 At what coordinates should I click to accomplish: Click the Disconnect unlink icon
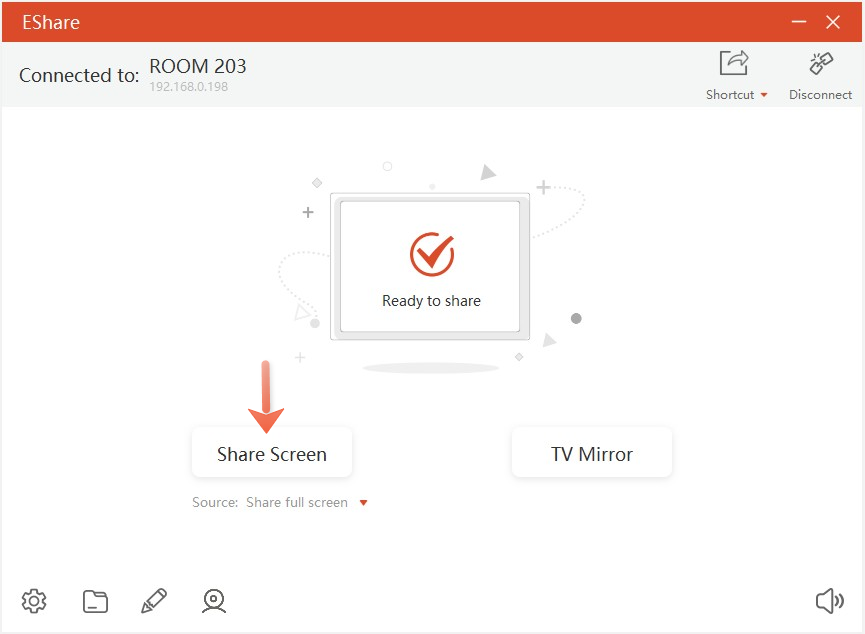[x=821, y=64]
